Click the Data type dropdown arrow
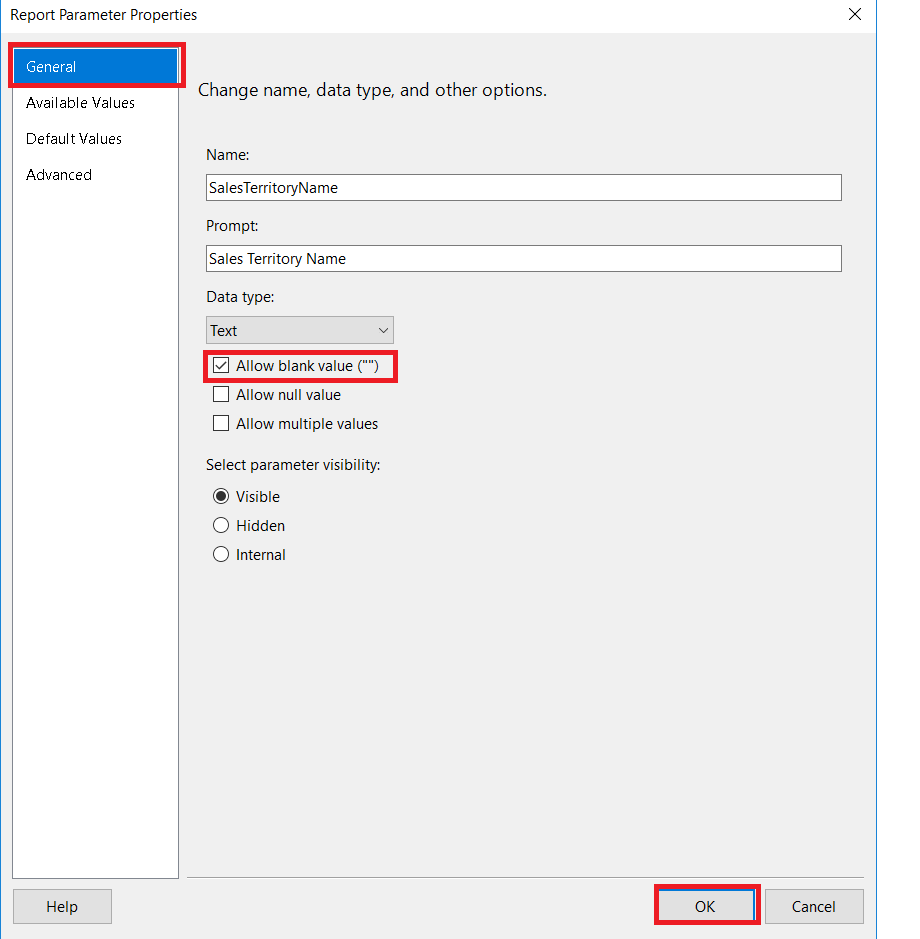Screen dimensions: 920x939 [x=383, y=330]
